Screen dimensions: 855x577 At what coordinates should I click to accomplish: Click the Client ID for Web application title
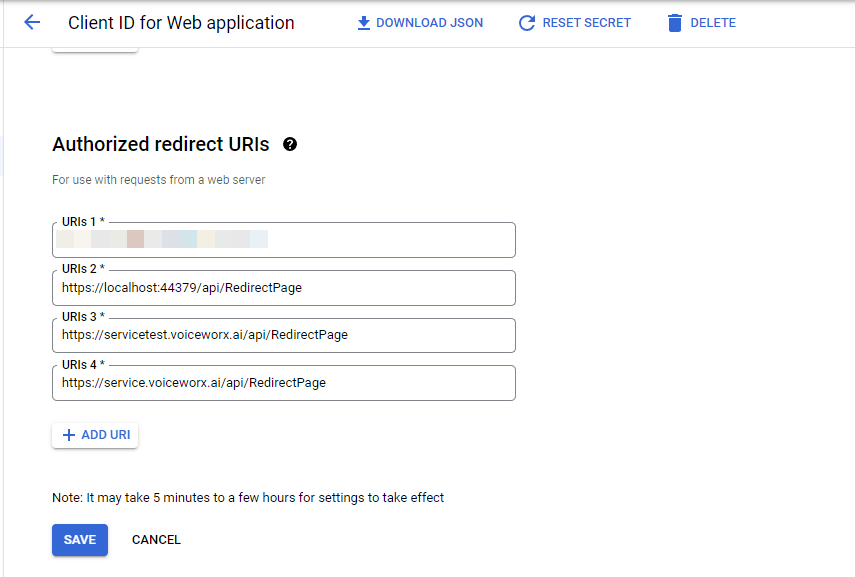pos(181,22)
